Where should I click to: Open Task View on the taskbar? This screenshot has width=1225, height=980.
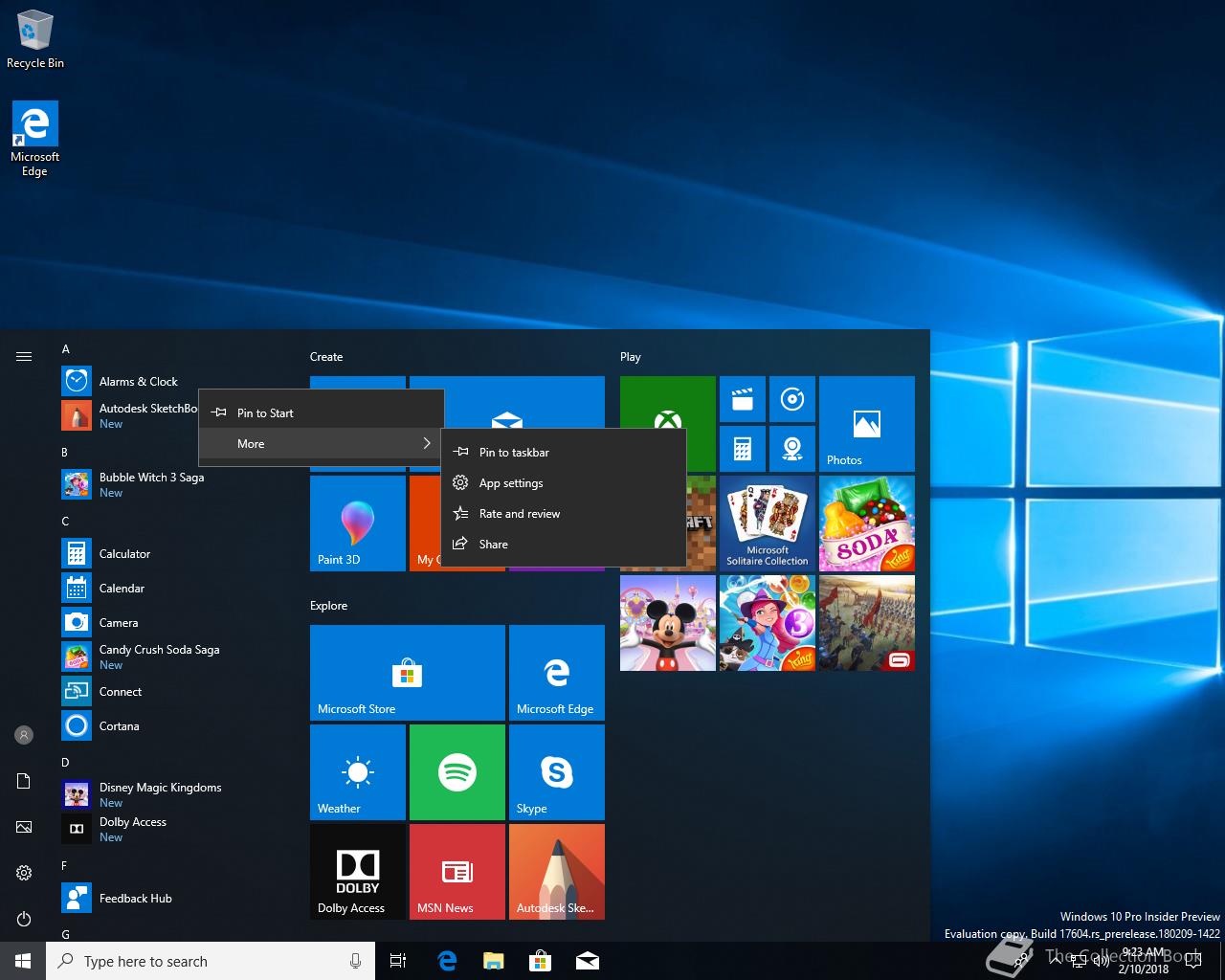pyautogui.click(x=398, y=961)
